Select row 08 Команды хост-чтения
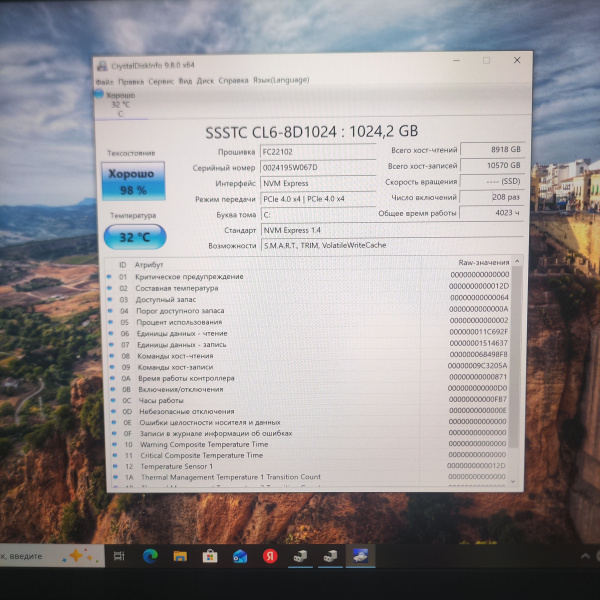Screen dimensions: 600x600 click(x=310, y=355)
